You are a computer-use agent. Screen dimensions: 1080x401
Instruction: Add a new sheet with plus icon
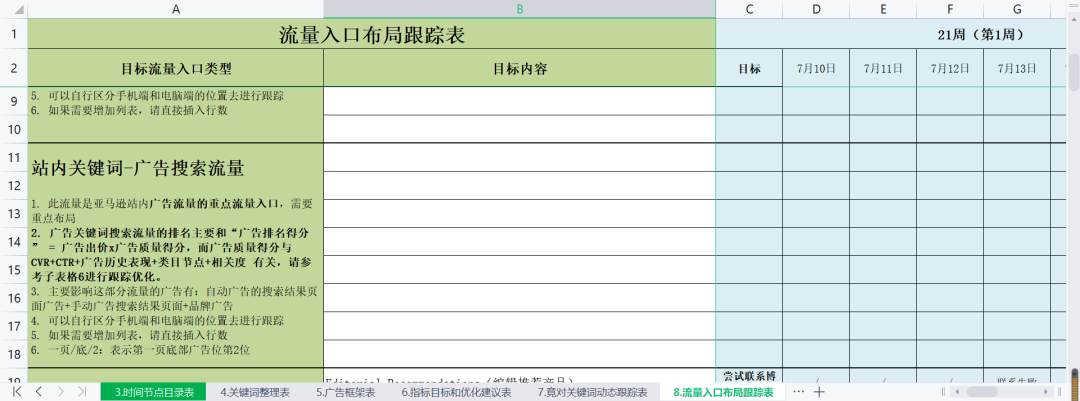coord(819,391)
